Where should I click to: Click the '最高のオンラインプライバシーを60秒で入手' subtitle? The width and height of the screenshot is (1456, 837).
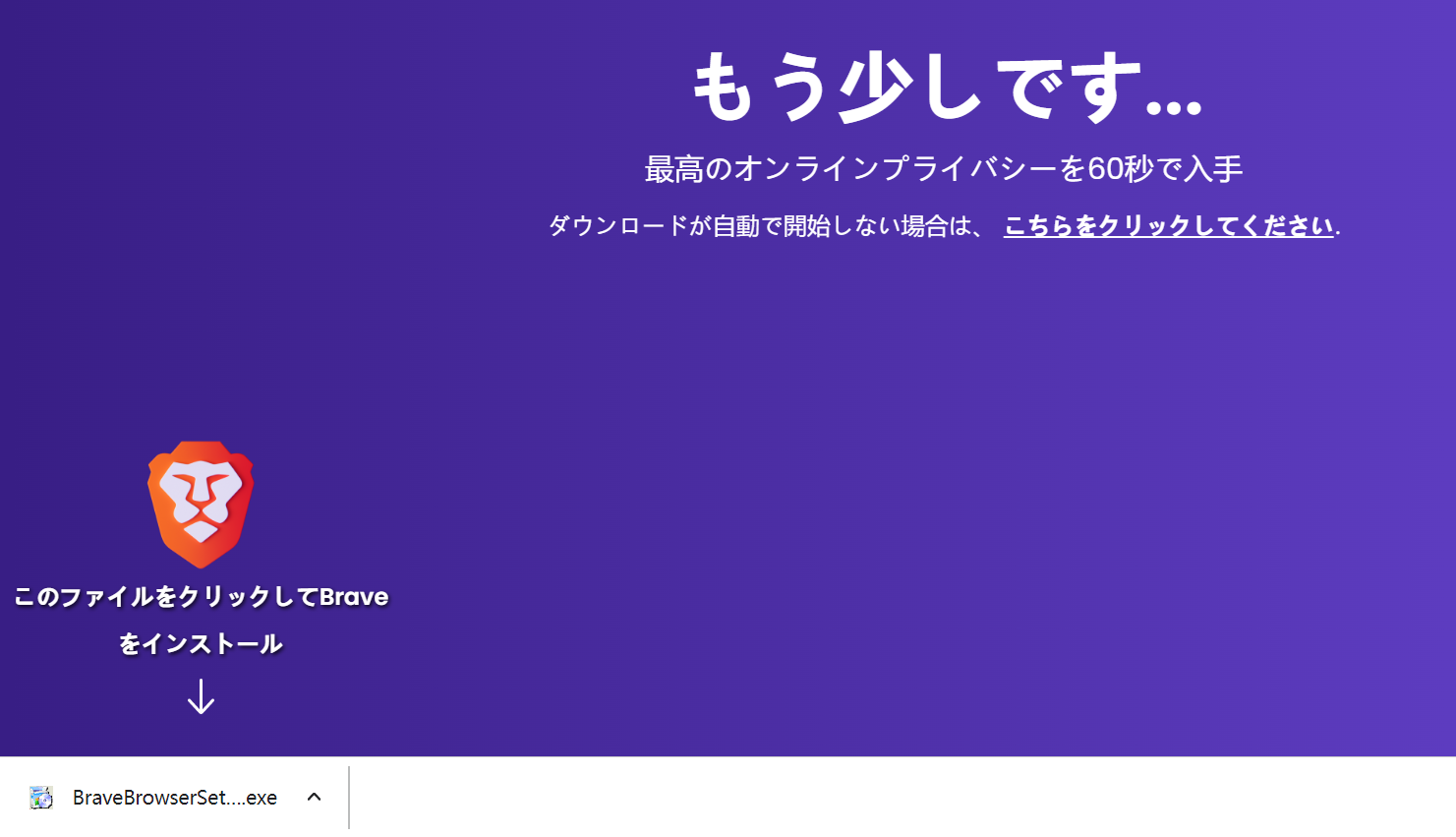point(944,169)
